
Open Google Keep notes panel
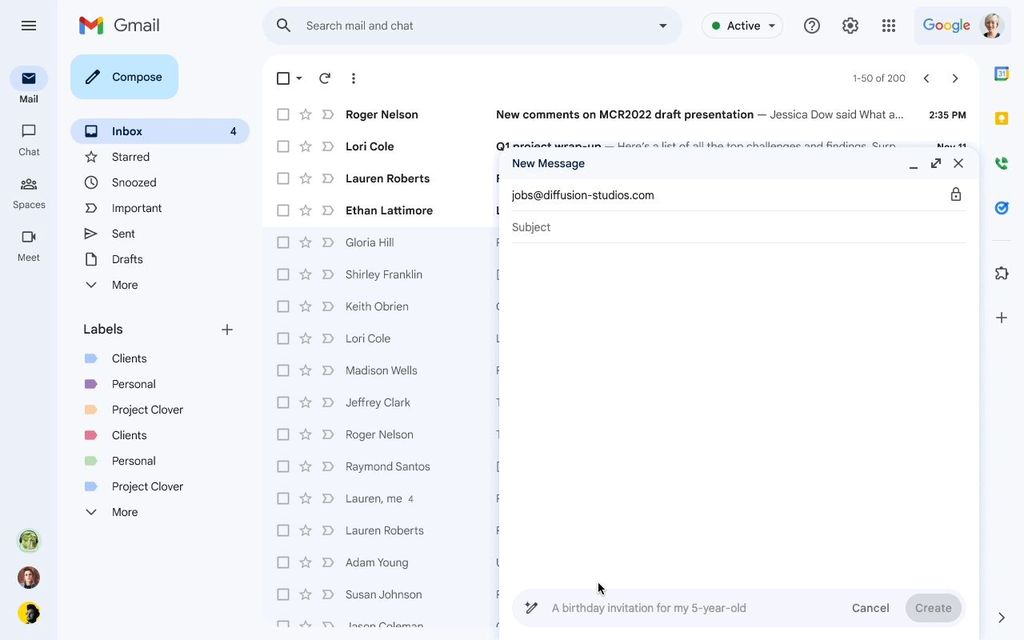click(1001, 117)
